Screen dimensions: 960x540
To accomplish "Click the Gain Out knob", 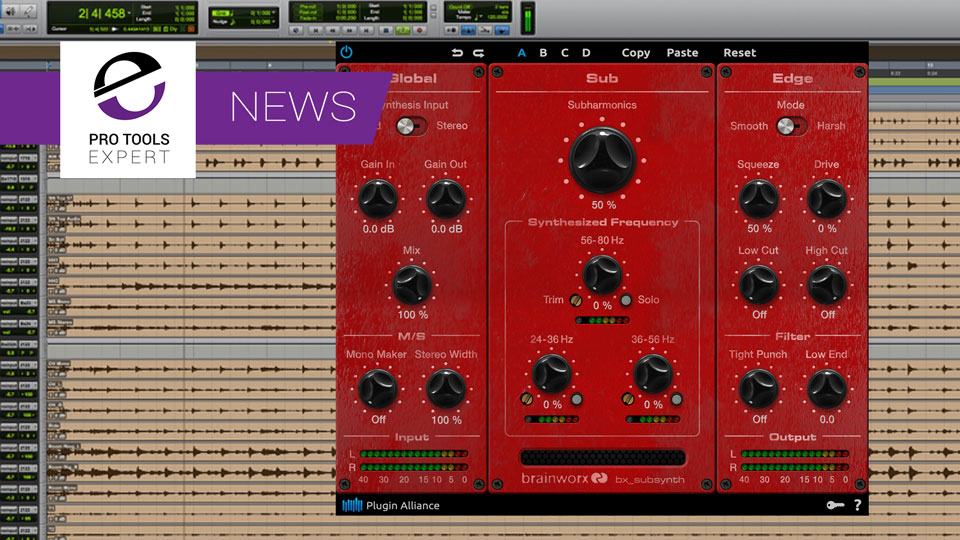I will click(446, 199).
